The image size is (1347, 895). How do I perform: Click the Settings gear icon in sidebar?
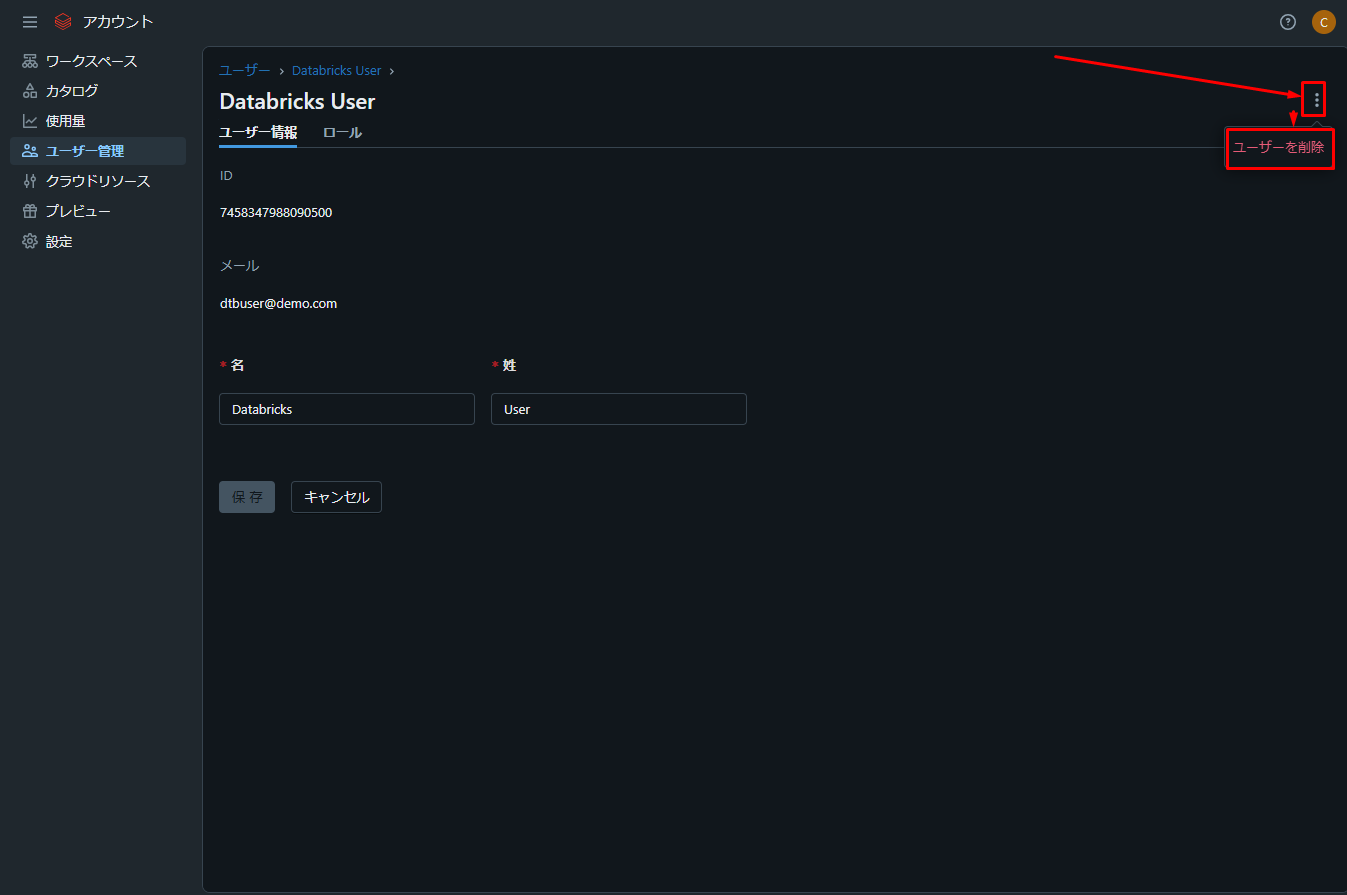click(x=30, y=241)
